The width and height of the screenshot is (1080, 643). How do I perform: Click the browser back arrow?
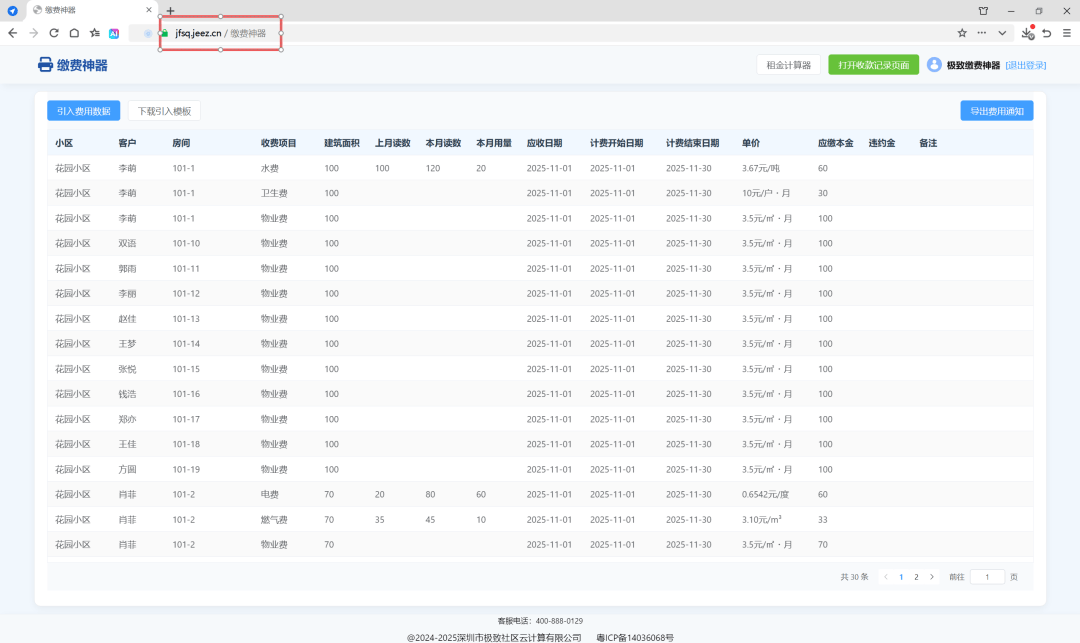click(x=13, y=33)
